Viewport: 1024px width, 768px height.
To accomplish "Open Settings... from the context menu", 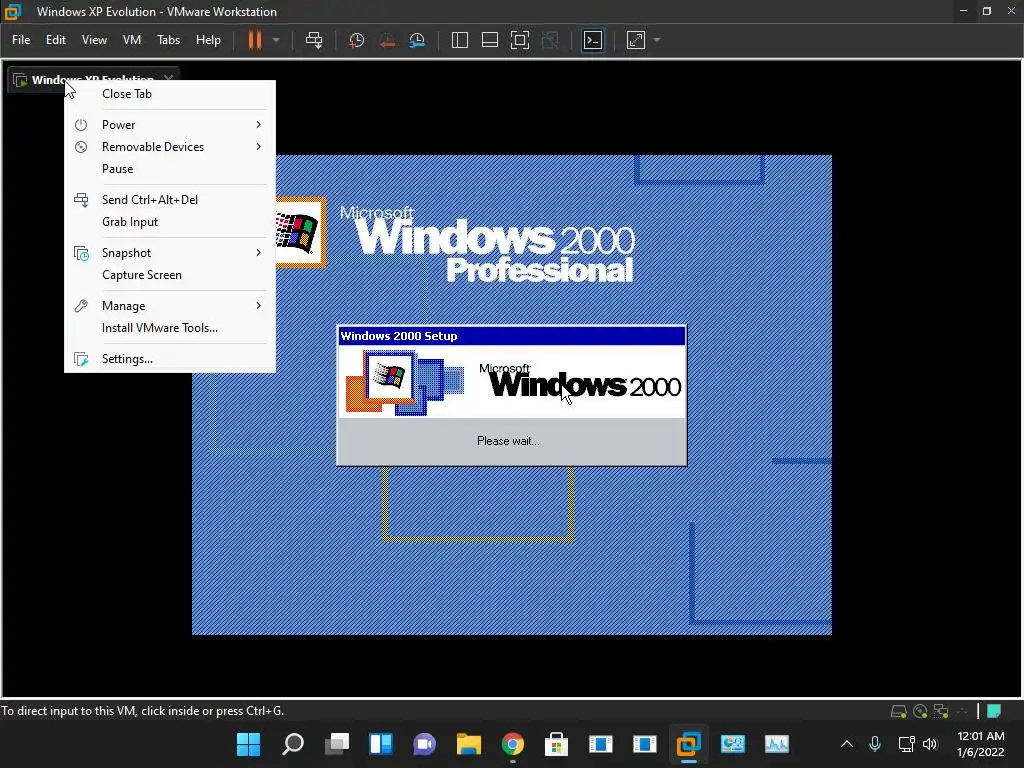I will [x=170, y=359].
